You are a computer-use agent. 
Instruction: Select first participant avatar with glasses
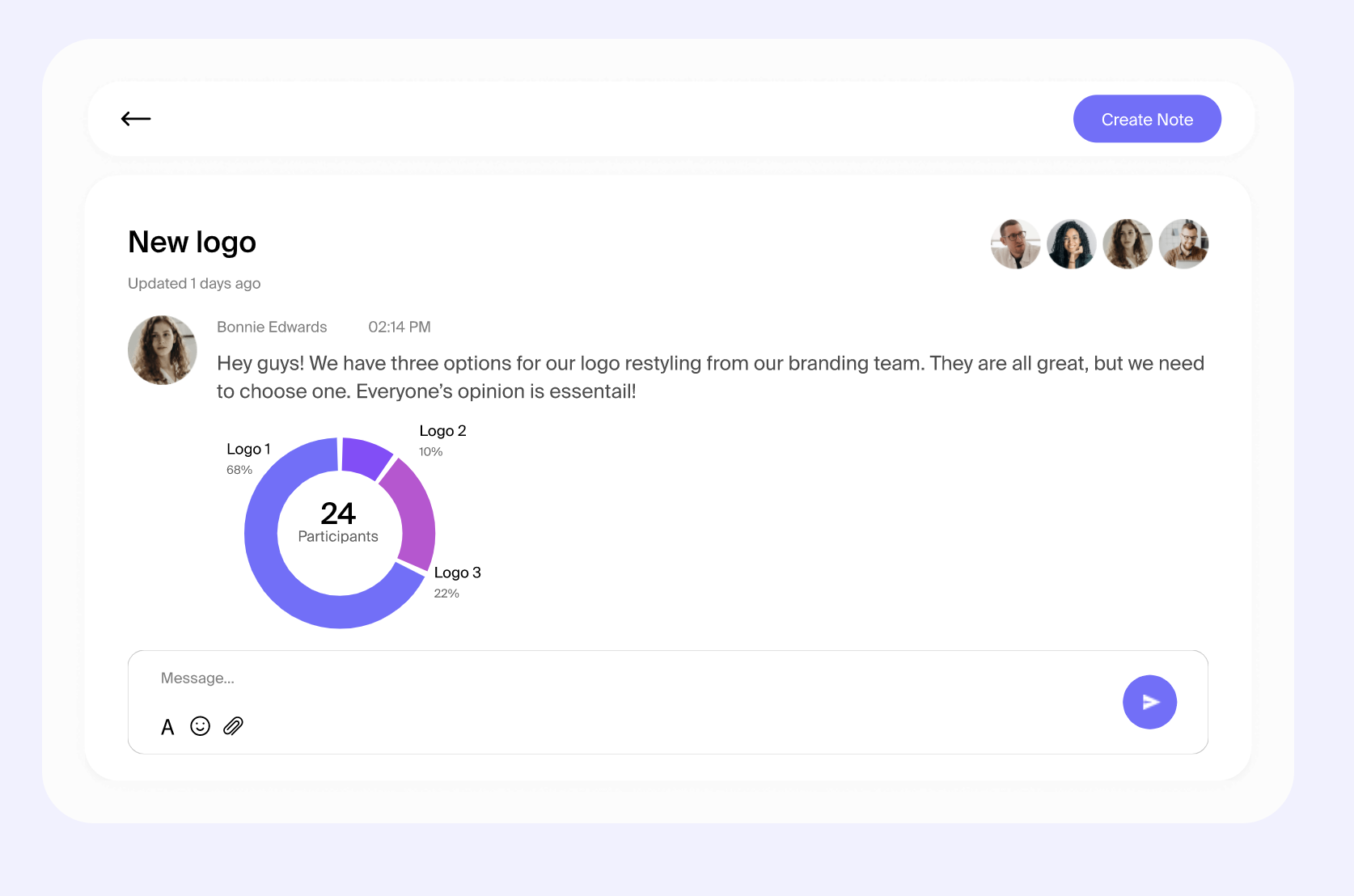[x=1015, y=243]
